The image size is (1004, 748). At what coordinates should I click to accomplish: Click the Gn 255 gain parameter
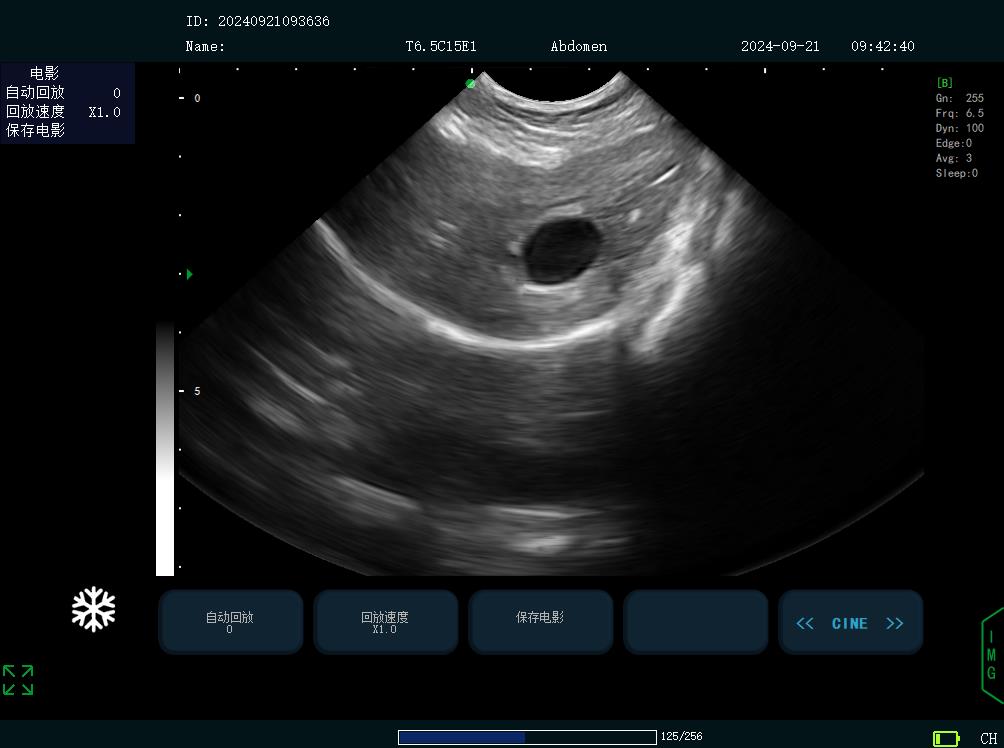tap(959, 98)
